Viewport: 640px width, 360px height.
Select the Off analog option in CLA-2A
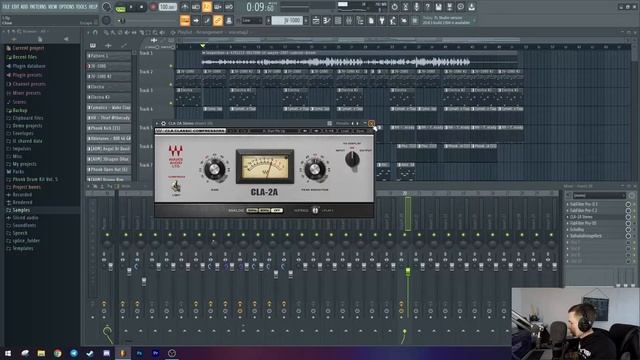click(x=277, y=211)
